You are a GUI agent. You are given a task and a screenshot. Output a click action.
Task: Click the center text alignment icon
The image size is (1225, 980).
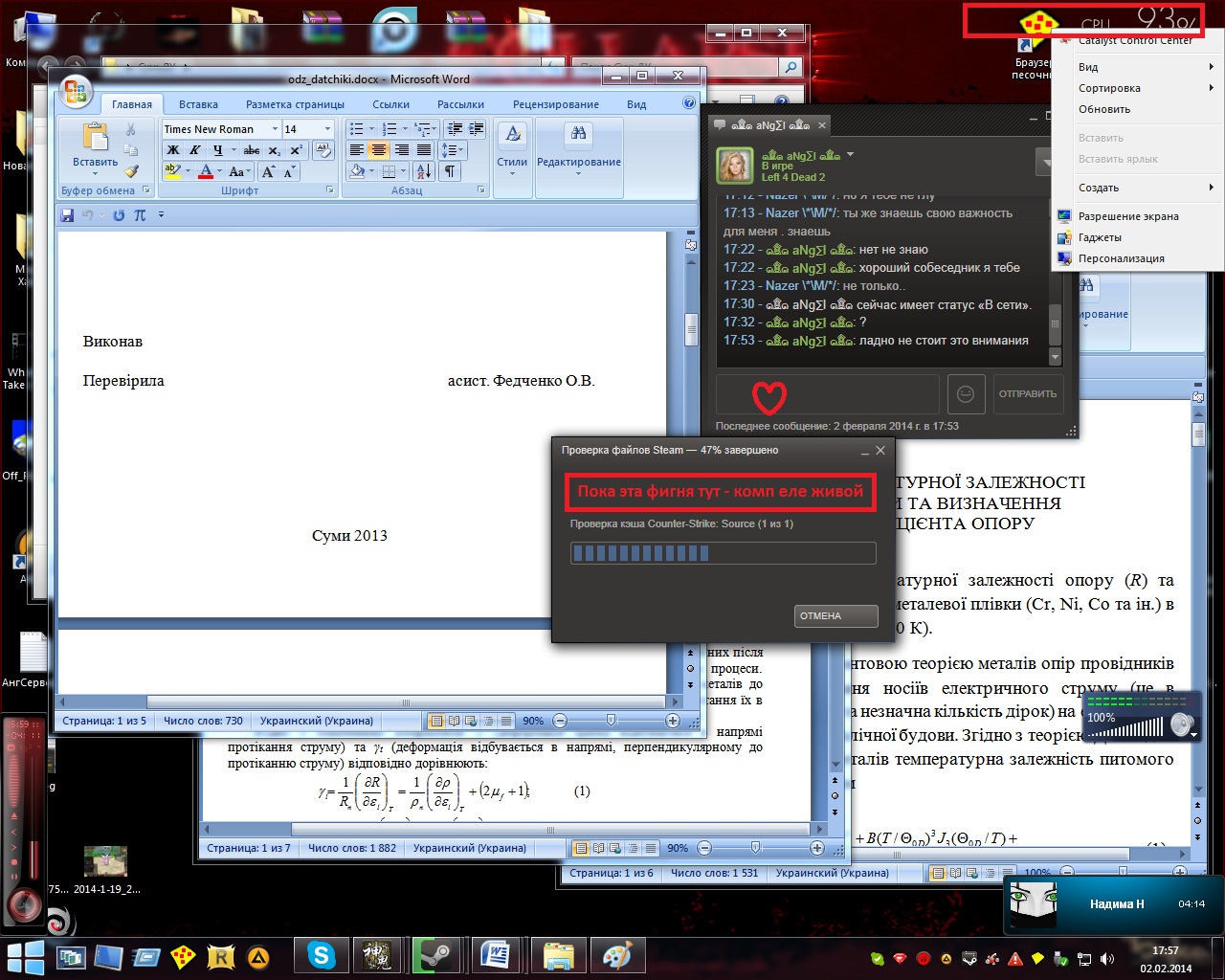379,150
